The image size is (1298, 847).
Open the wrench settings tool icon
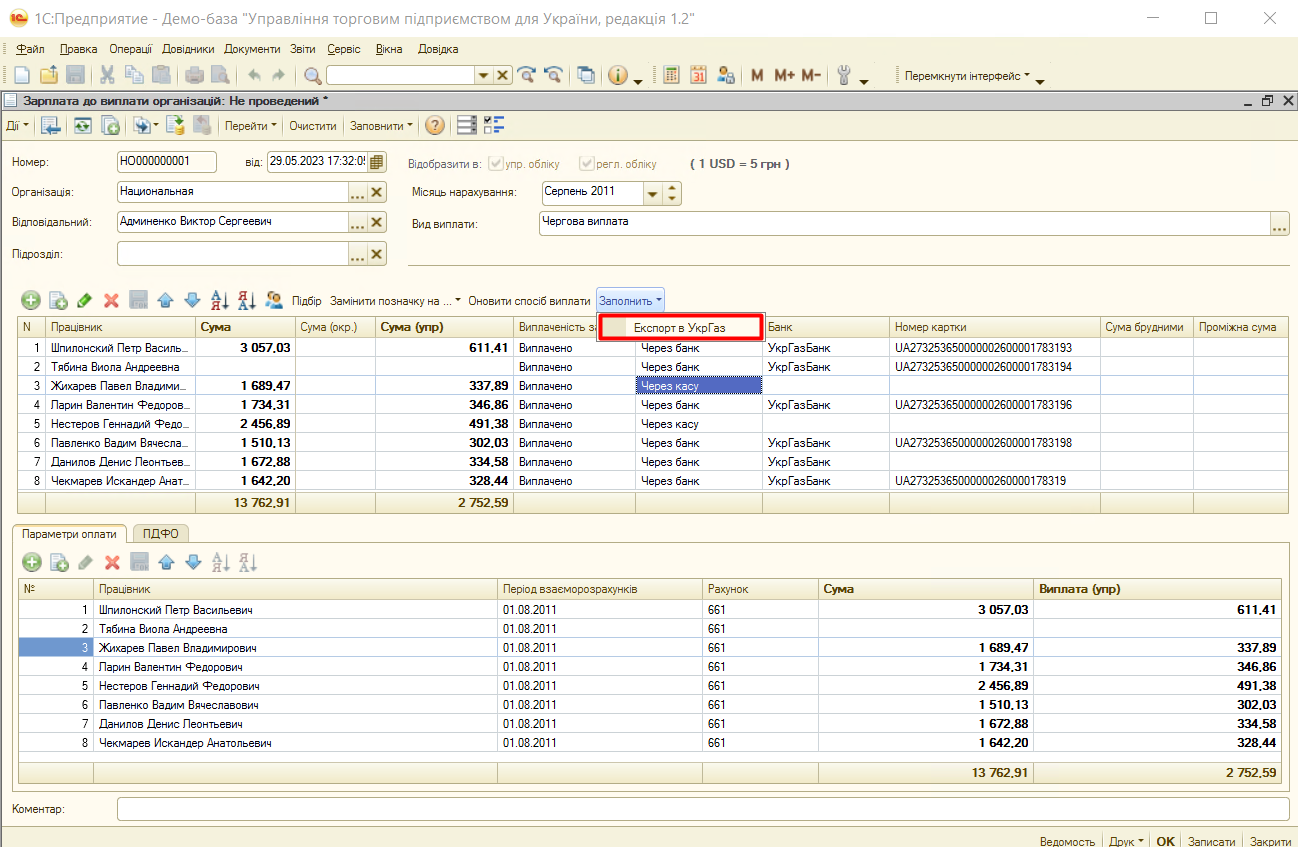click(843, 75)
